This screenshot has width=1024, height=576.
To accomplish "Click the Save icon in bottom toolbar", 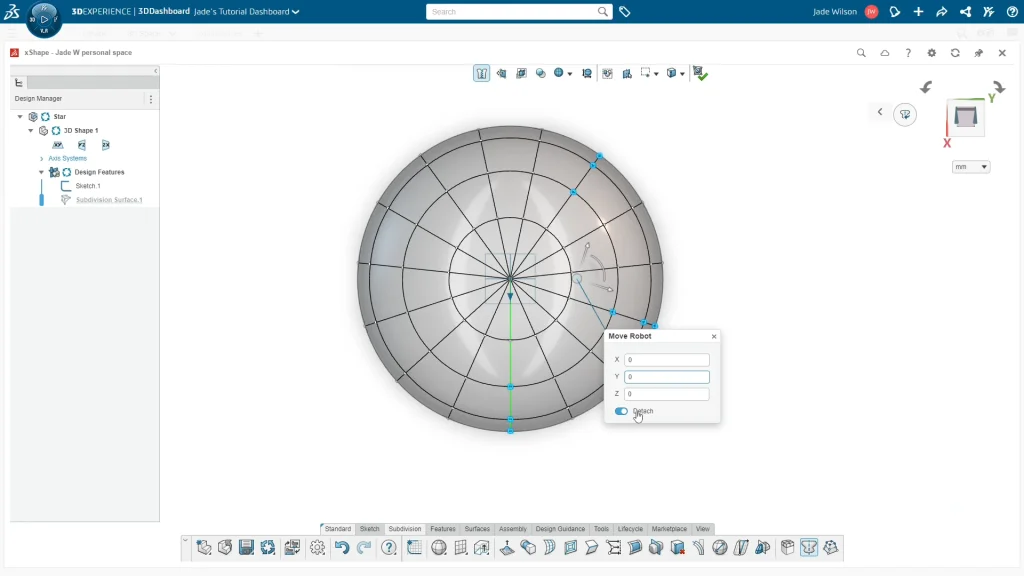I will (246, 547).
